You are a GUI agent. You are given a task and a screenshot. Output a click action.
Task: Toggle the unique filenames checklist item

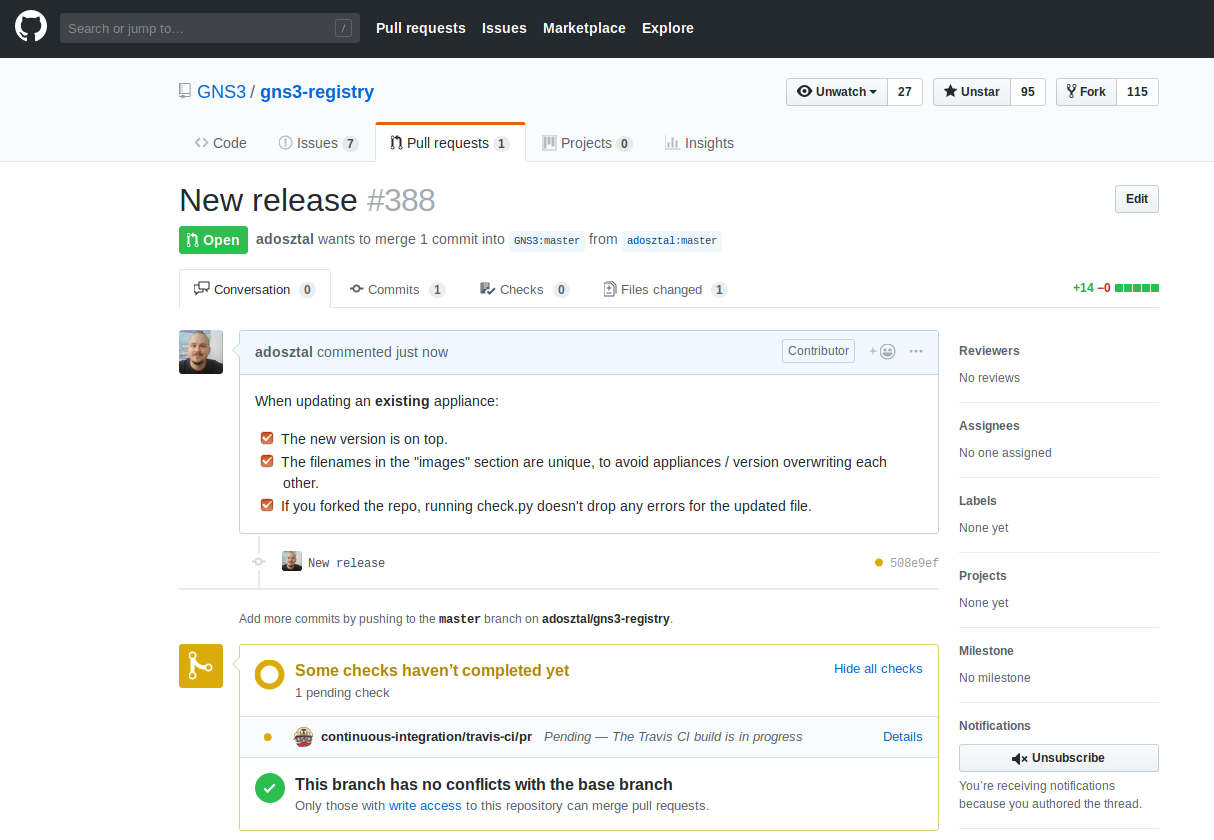267,461
